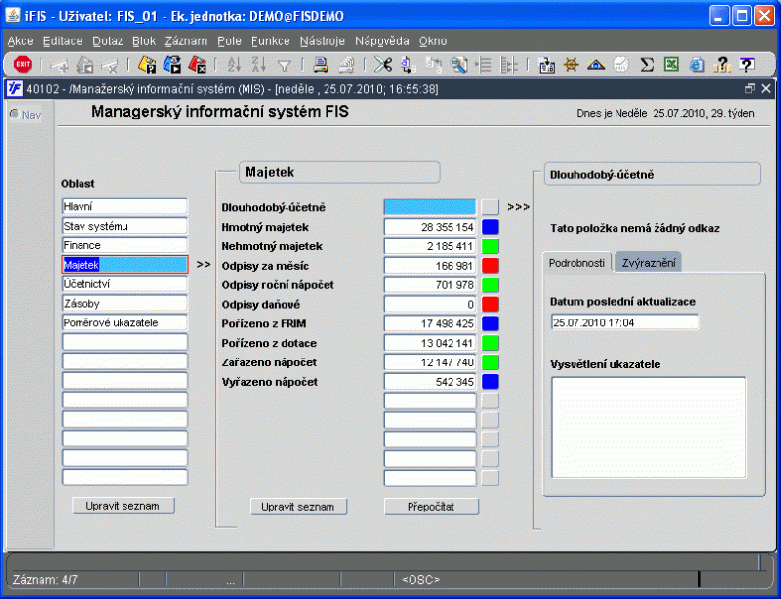Click the red swatch beside Odpisy za měsíc

(x=490, y=265)
